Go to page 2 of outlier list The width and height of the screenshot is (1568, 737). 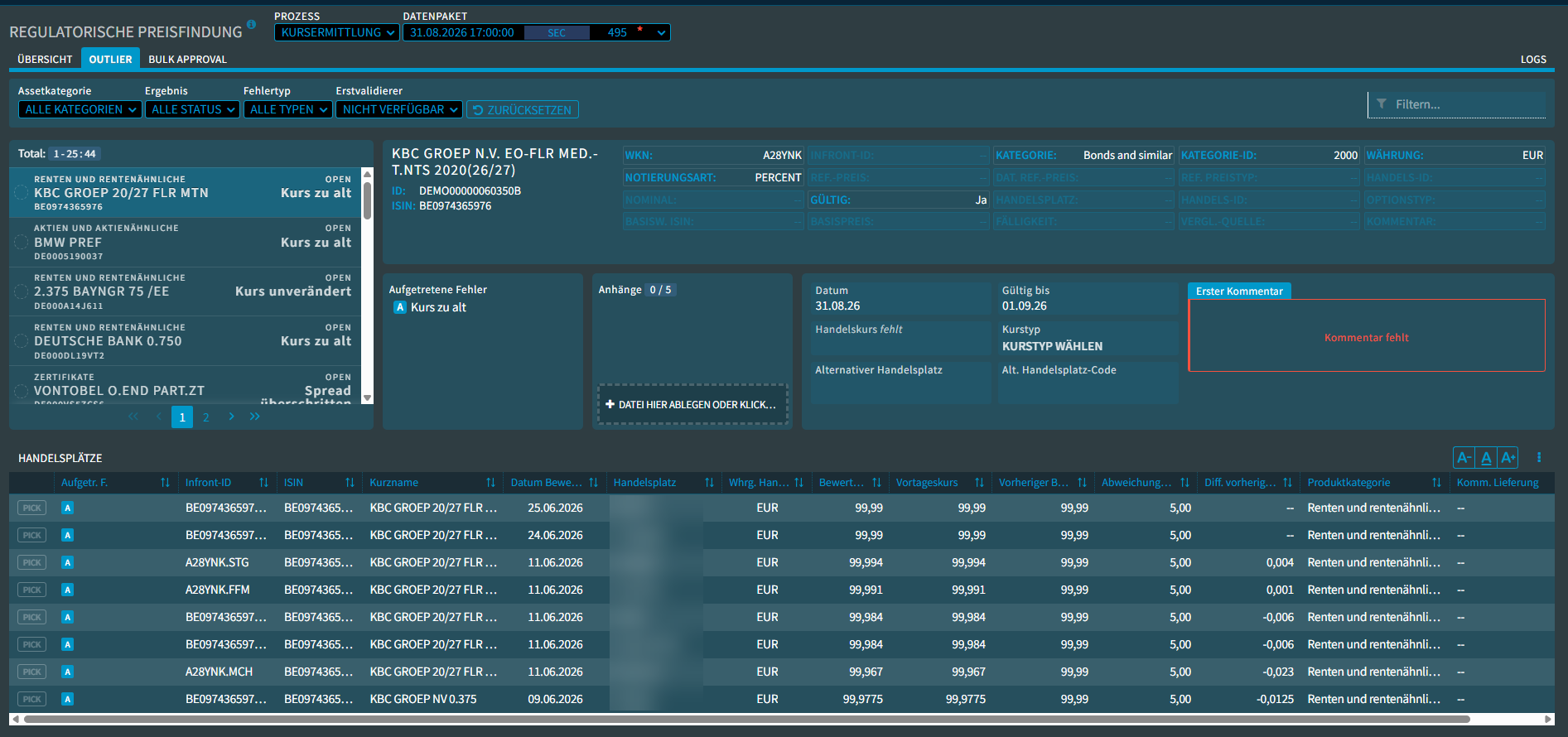(205, 417)
